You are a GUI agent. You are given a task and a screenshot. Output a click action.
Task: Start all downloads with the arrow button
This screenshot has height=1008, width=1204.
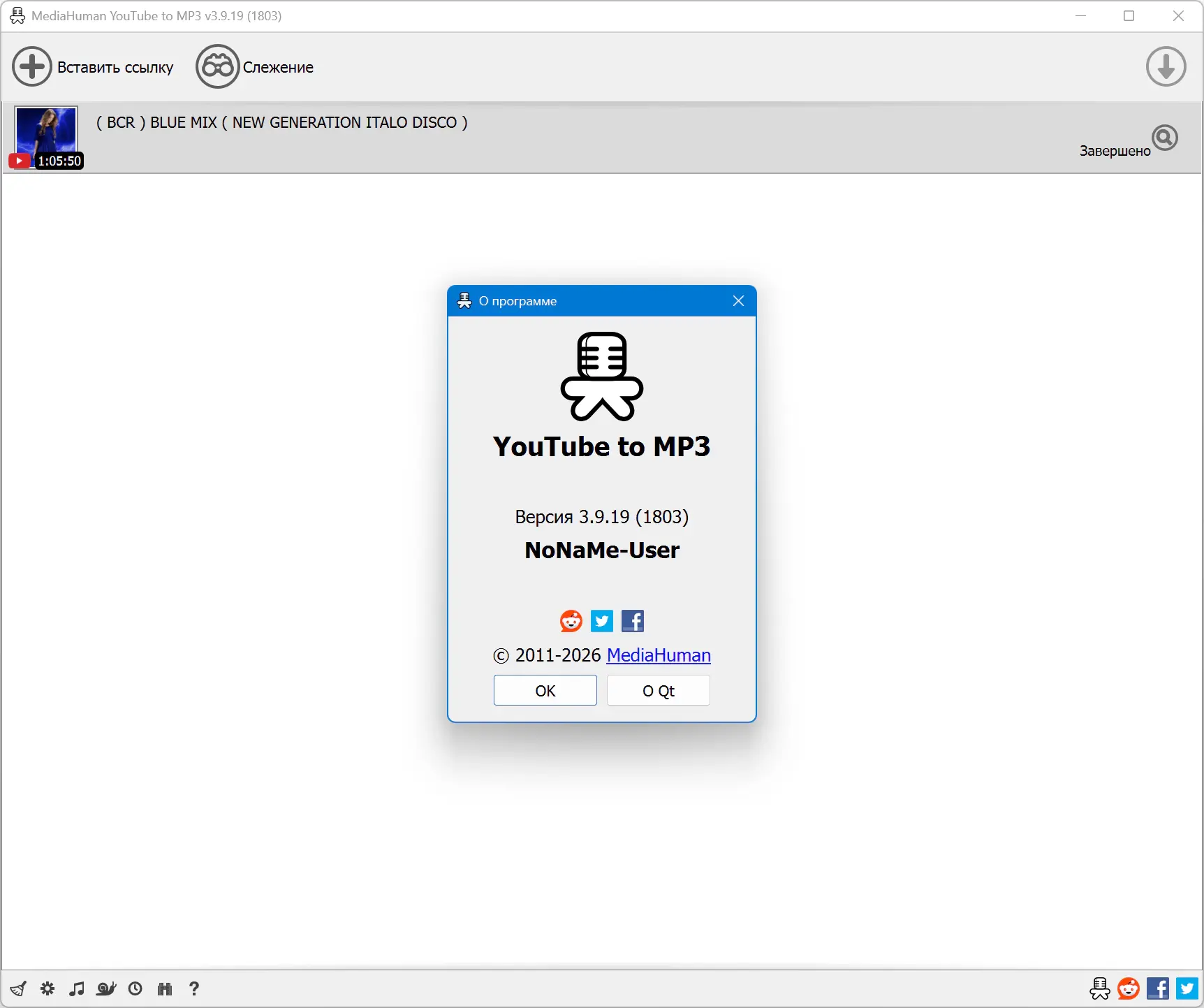point(1166,67)
